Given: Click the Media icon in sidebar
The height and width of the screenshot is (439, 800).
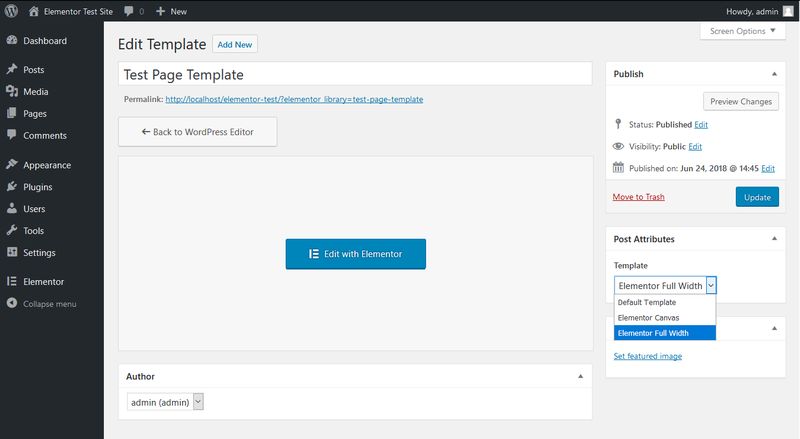Looking at the screenshot, I should [x=12, y=91].
